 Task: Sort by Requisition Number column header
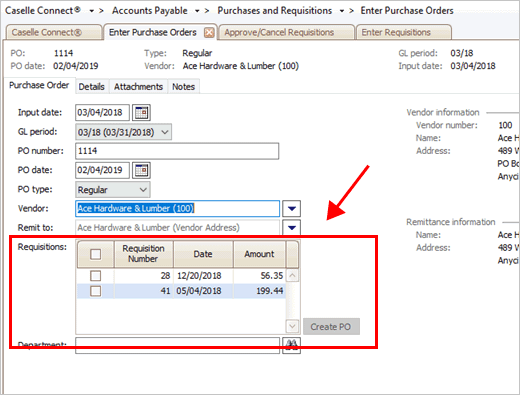pos(144,254)
